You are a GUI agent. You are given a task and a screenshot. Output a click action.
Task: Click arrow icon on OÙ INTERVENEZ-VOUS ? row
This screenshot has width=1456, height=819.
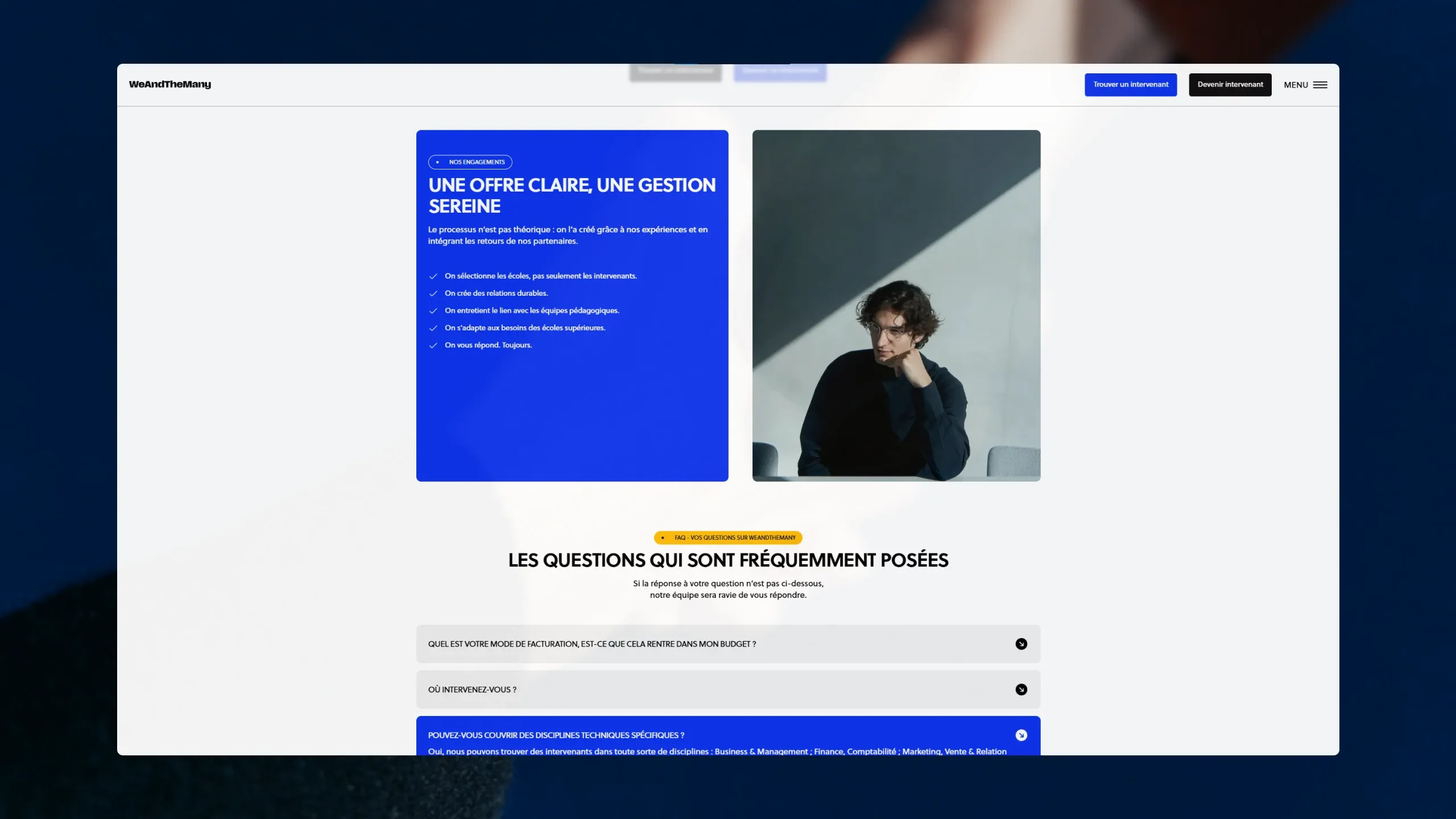point(1021,689)
